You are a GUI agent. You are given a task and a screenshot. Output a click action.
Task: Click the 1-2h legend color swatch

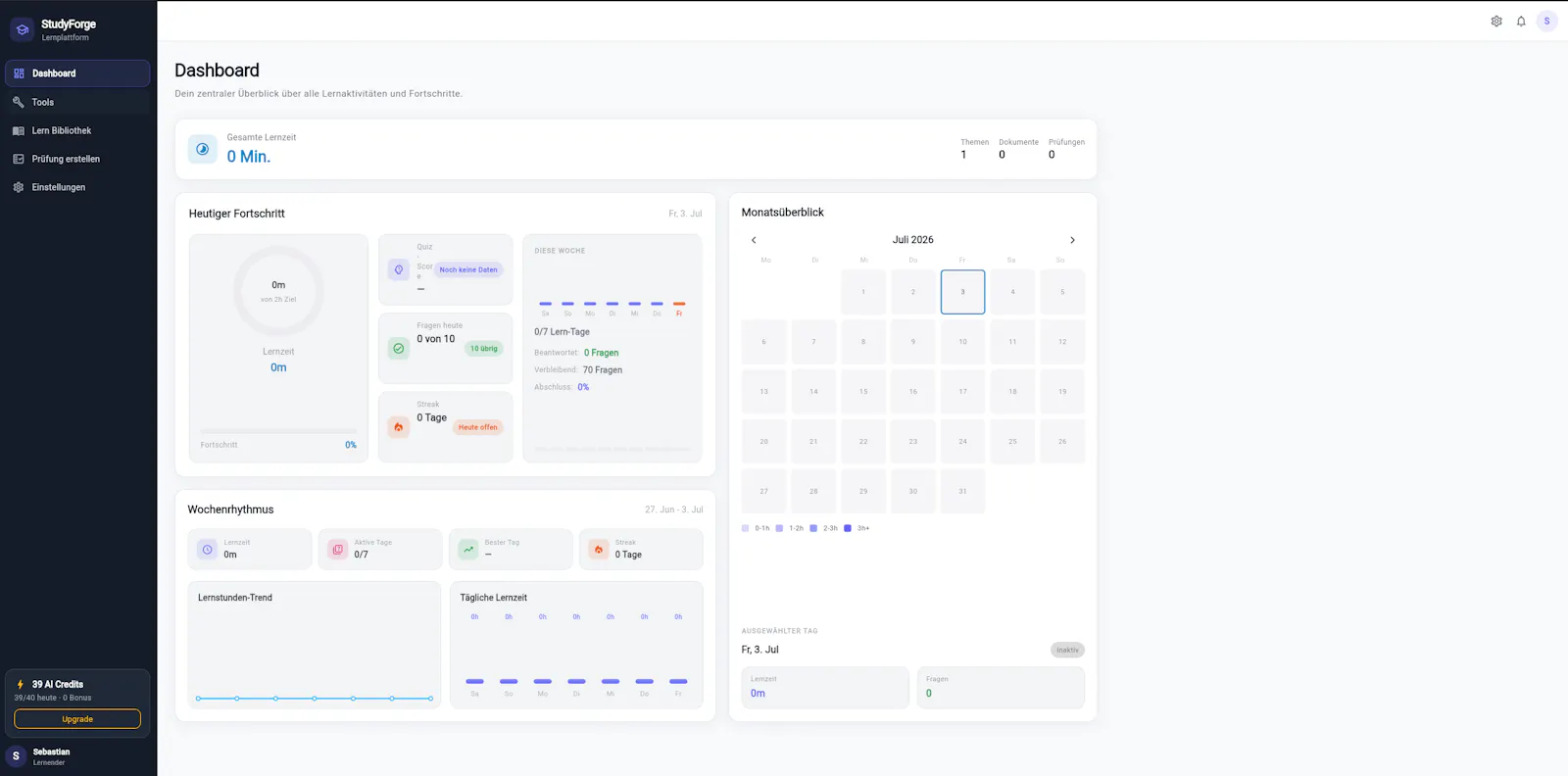pyautogui.click(x=779, y=528)
